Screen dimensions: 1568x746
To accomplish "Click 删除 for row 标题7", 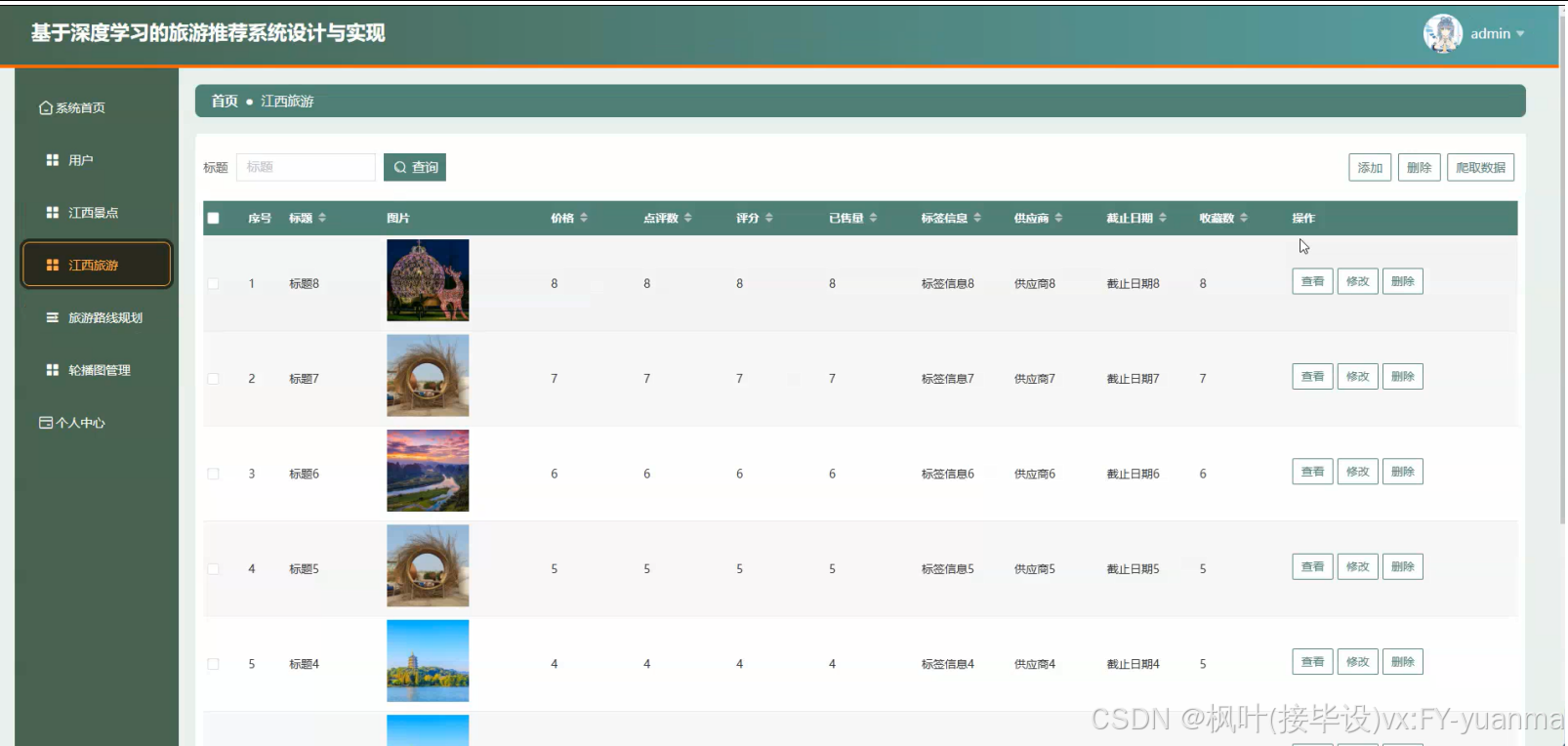I will point(1402,377).
